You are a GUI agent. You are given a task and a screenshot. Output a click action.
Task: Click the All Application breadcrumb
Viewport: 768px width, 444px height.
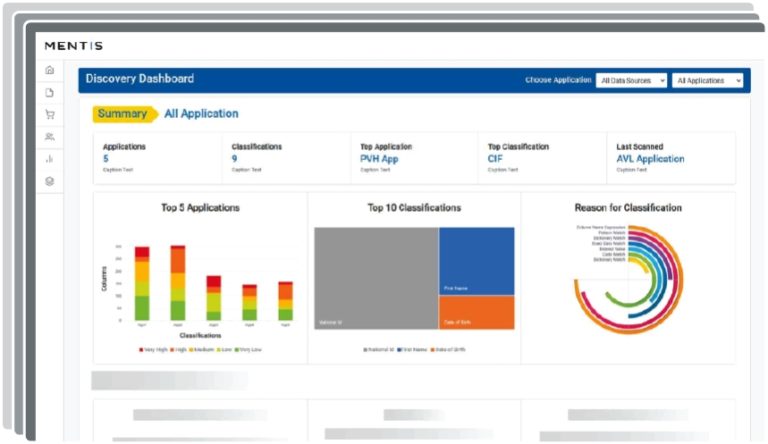(201, 114)
